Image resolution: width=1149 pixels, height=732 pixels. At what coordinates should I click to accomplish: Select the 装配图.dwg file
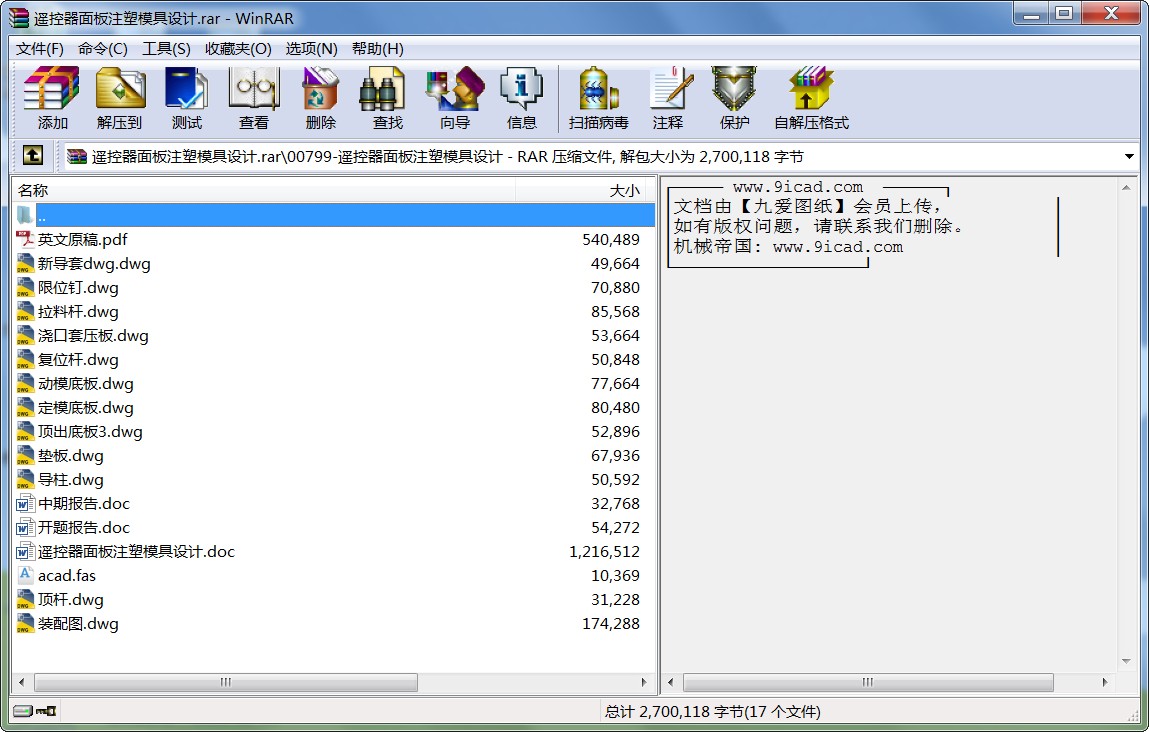(78, 624)
